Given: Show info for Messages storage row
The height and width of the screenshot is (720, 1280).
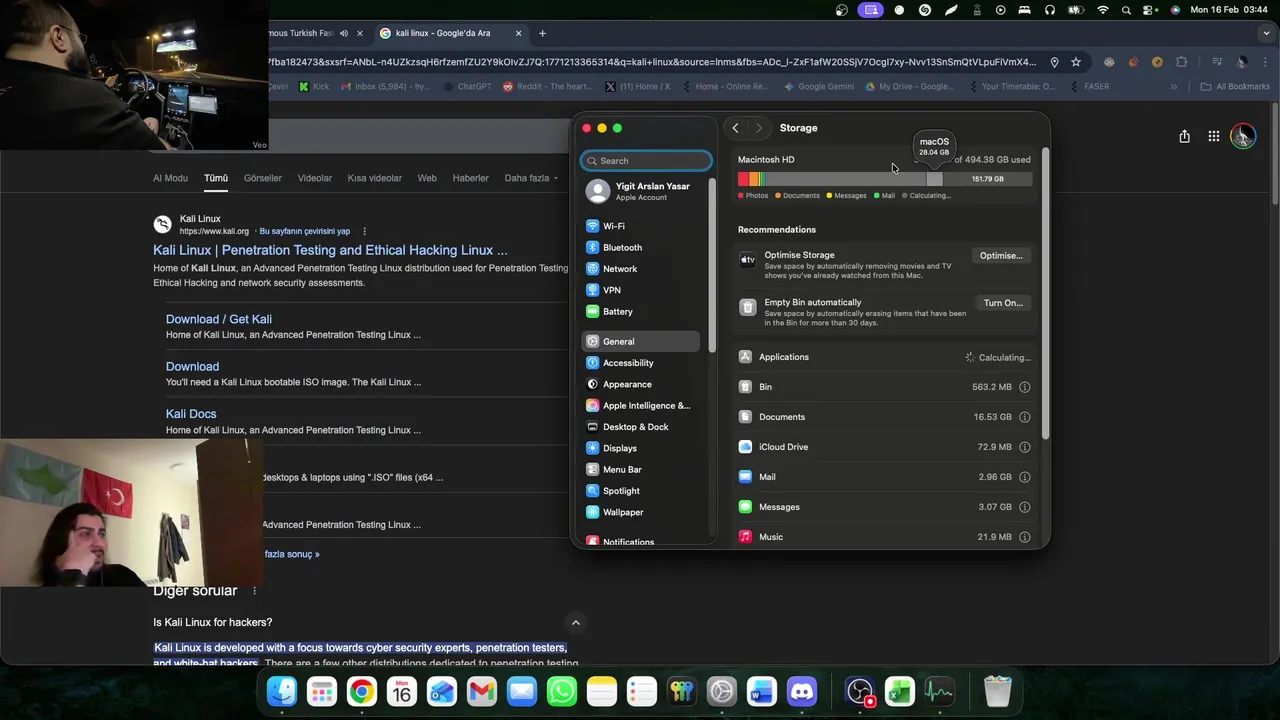Looking at the screenshot, I should 1024,507.
